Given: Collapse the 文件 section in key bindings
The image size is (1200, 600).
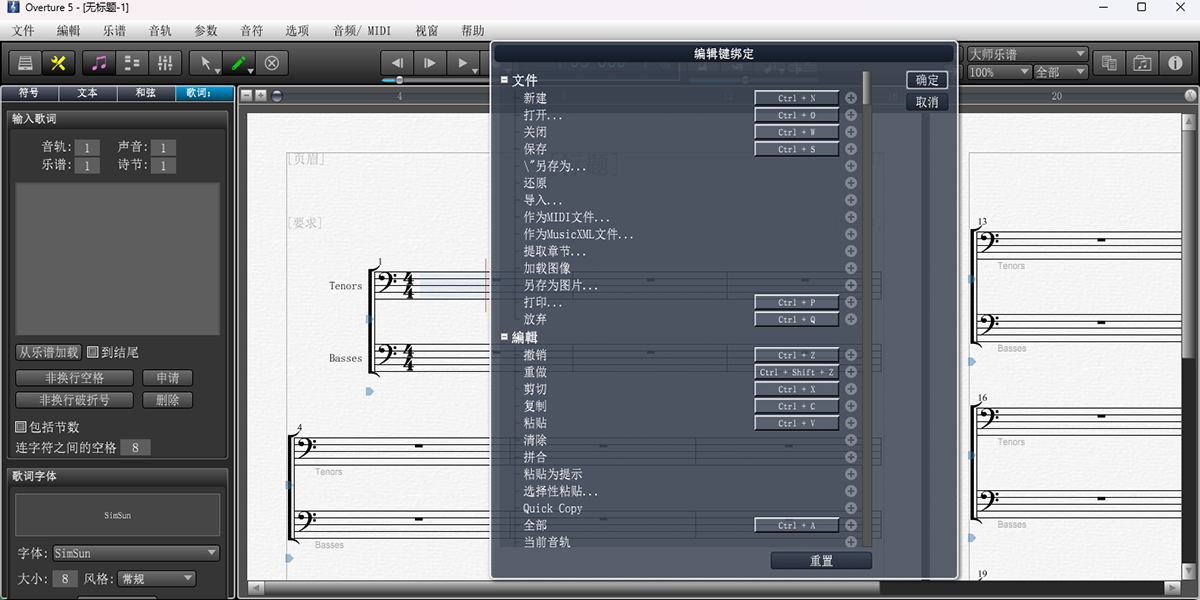Looking at the screenshot, I should point(505,80).
